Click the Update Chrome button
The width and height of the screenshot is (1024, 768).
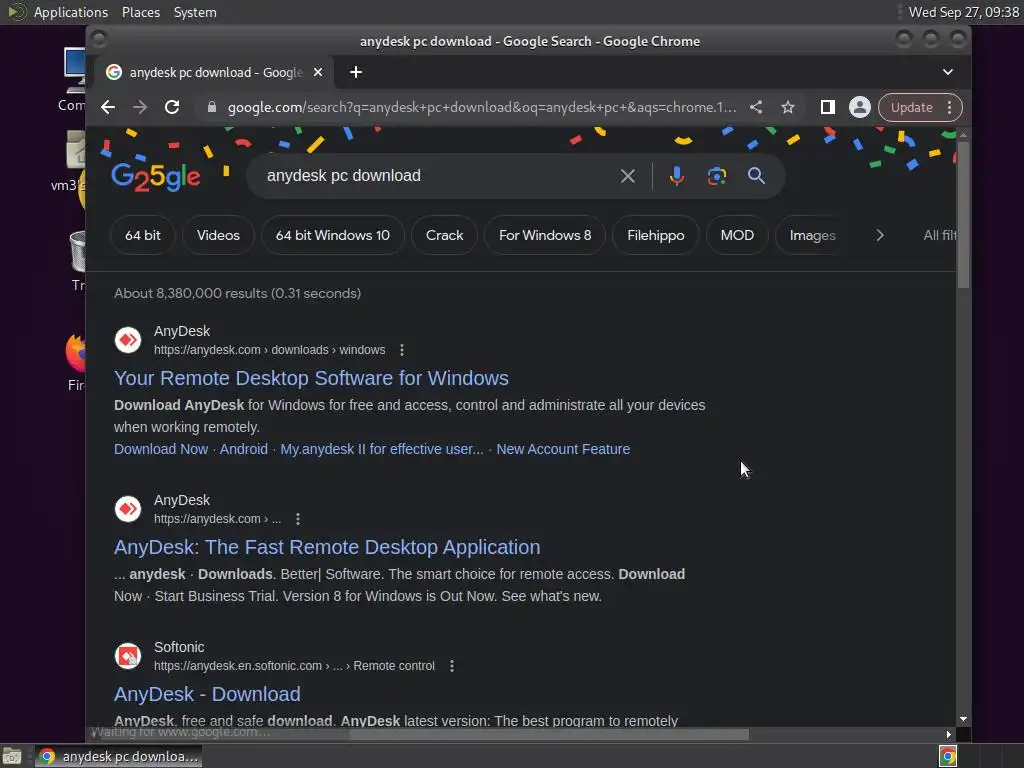point(912,107)
